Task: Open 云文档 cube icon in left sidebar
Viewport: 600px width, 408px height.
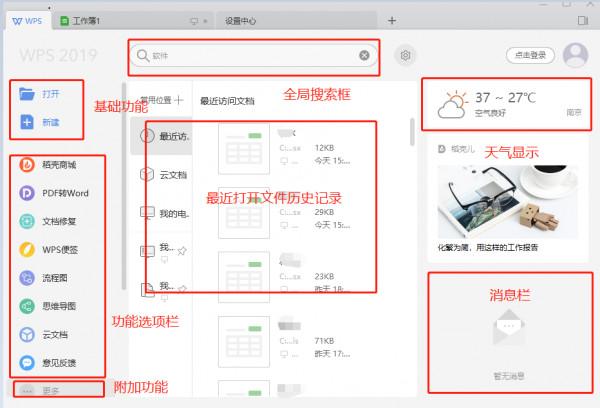Action: pos(27,335)
